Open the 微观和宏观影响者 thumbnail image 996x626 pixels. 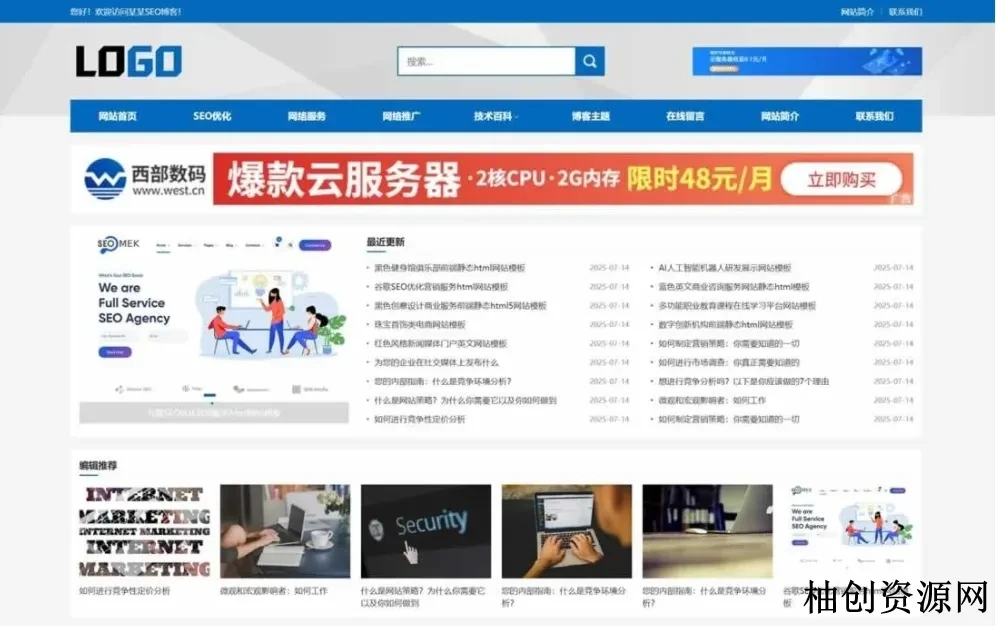point(285,531)
